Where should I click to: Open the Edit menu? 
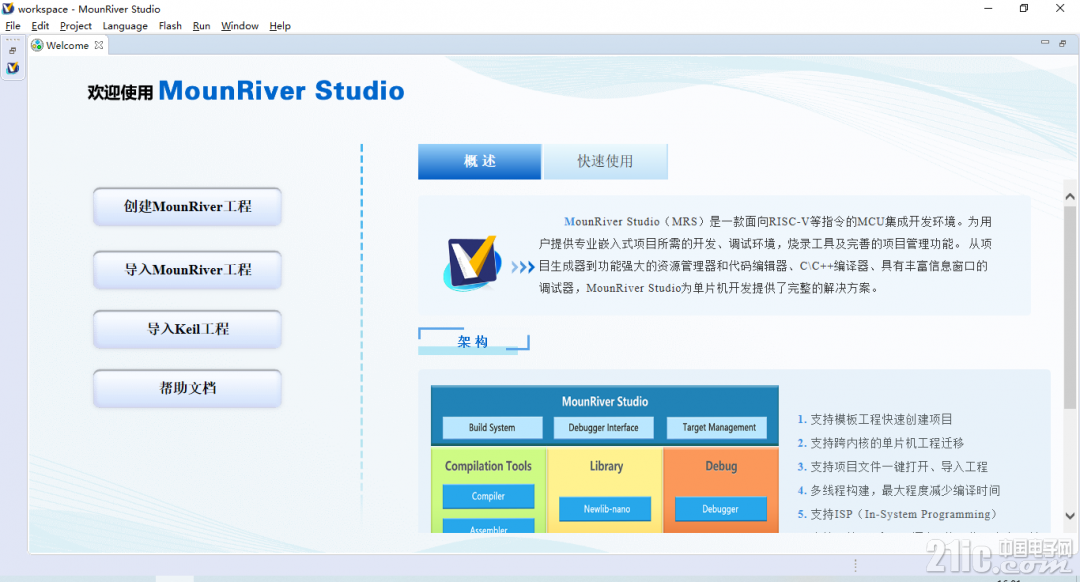pyautogui.click(x=40, y=25)
